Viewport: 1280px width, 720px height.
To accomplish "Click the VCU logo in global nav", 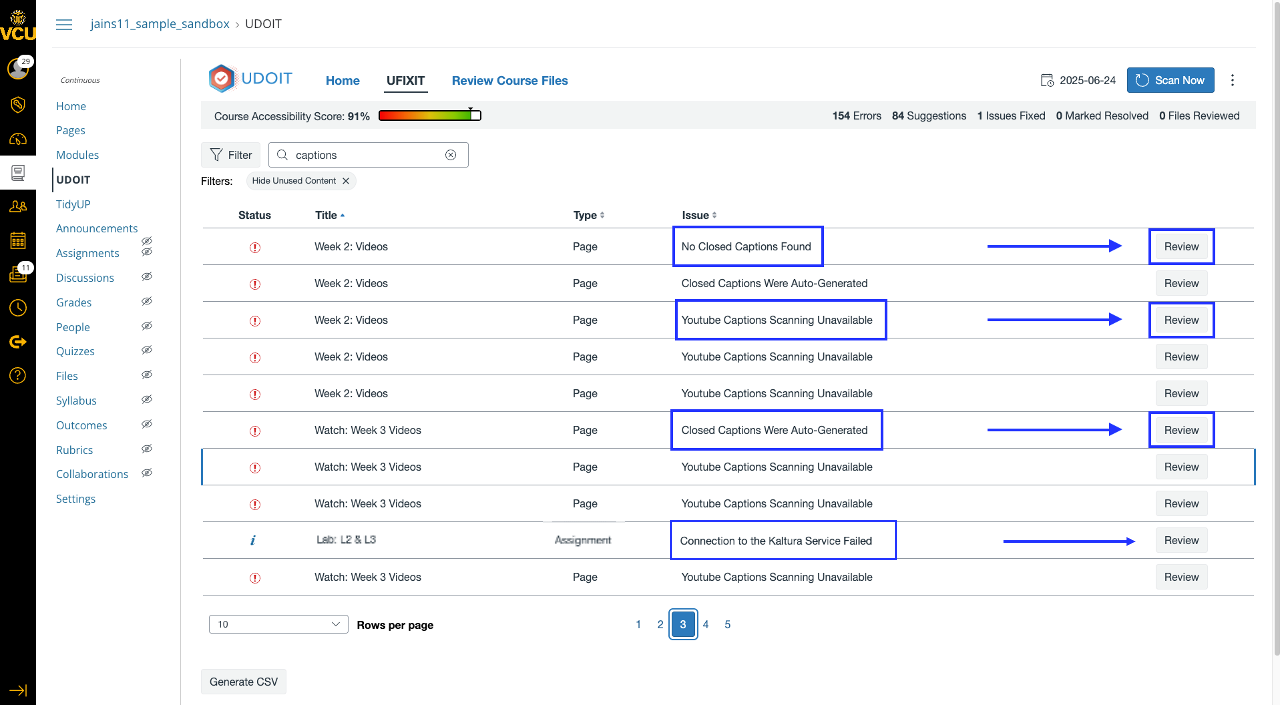I will click(17, 28).
